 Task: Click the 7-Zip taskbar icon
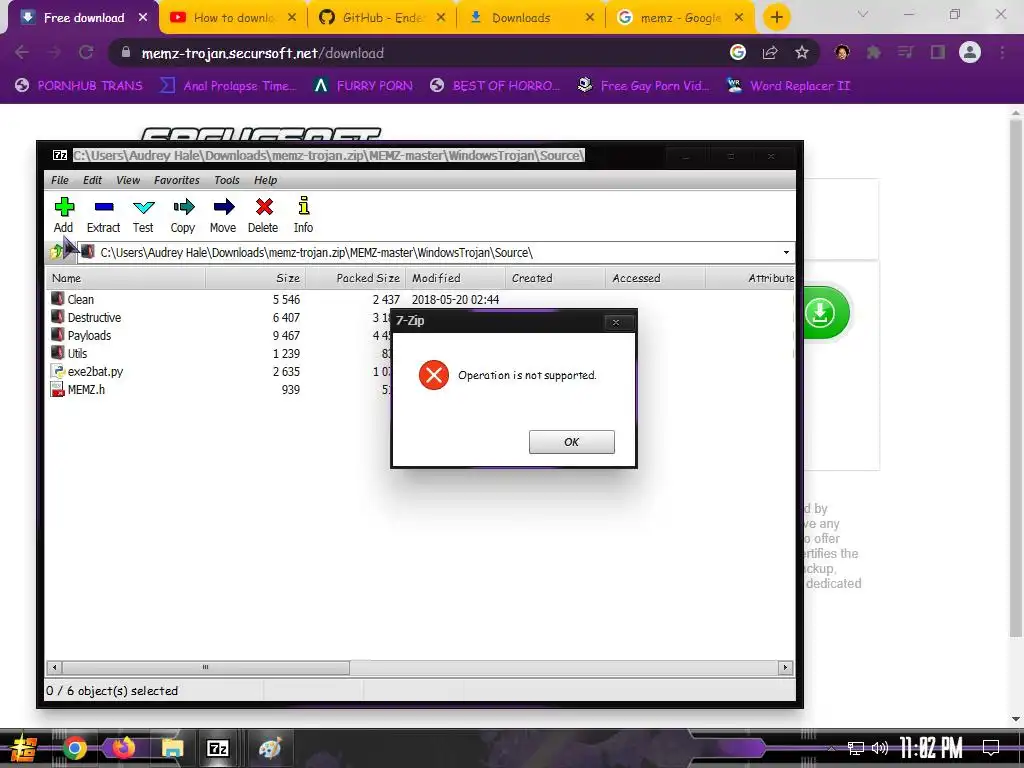point(218,748)
